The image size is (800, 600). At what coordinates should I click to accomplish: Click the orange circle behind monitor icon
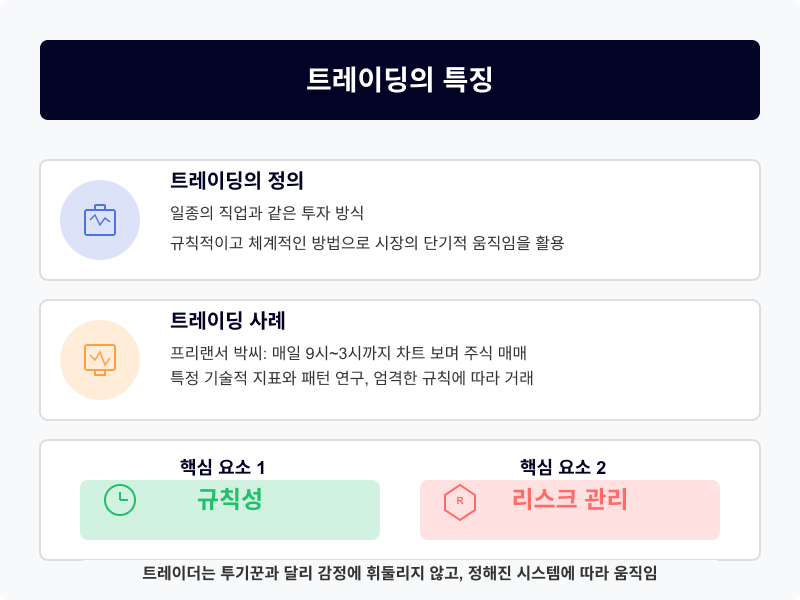click(100, 360)
